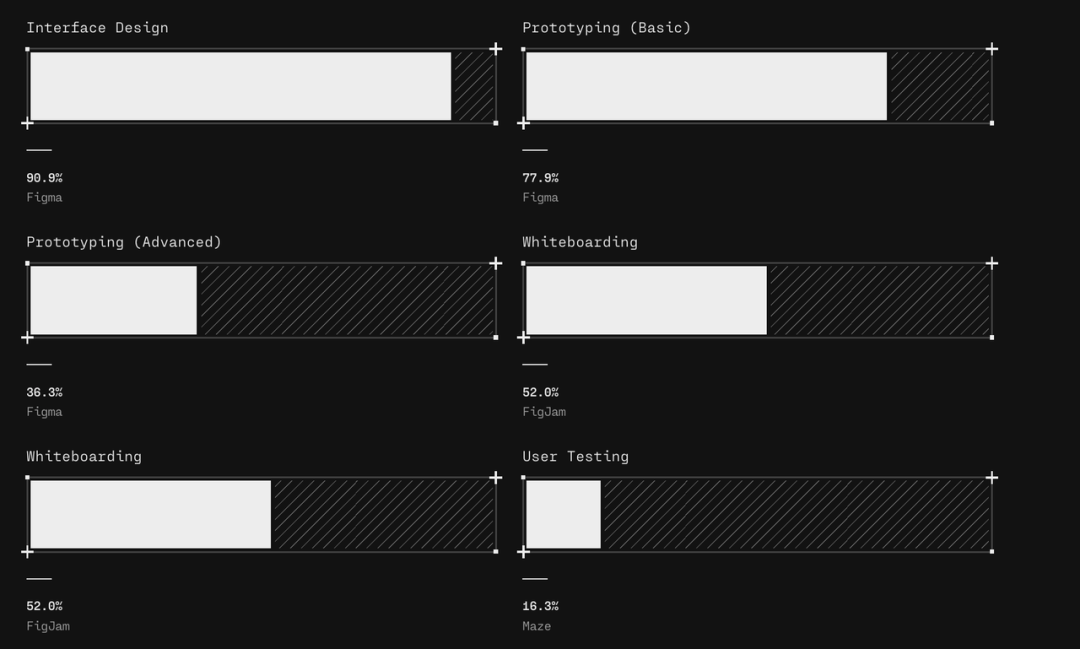1080x649 pixels.
Task: Select the plus marker at User Testing bar's top-right corner
Action: coord(992,477)
